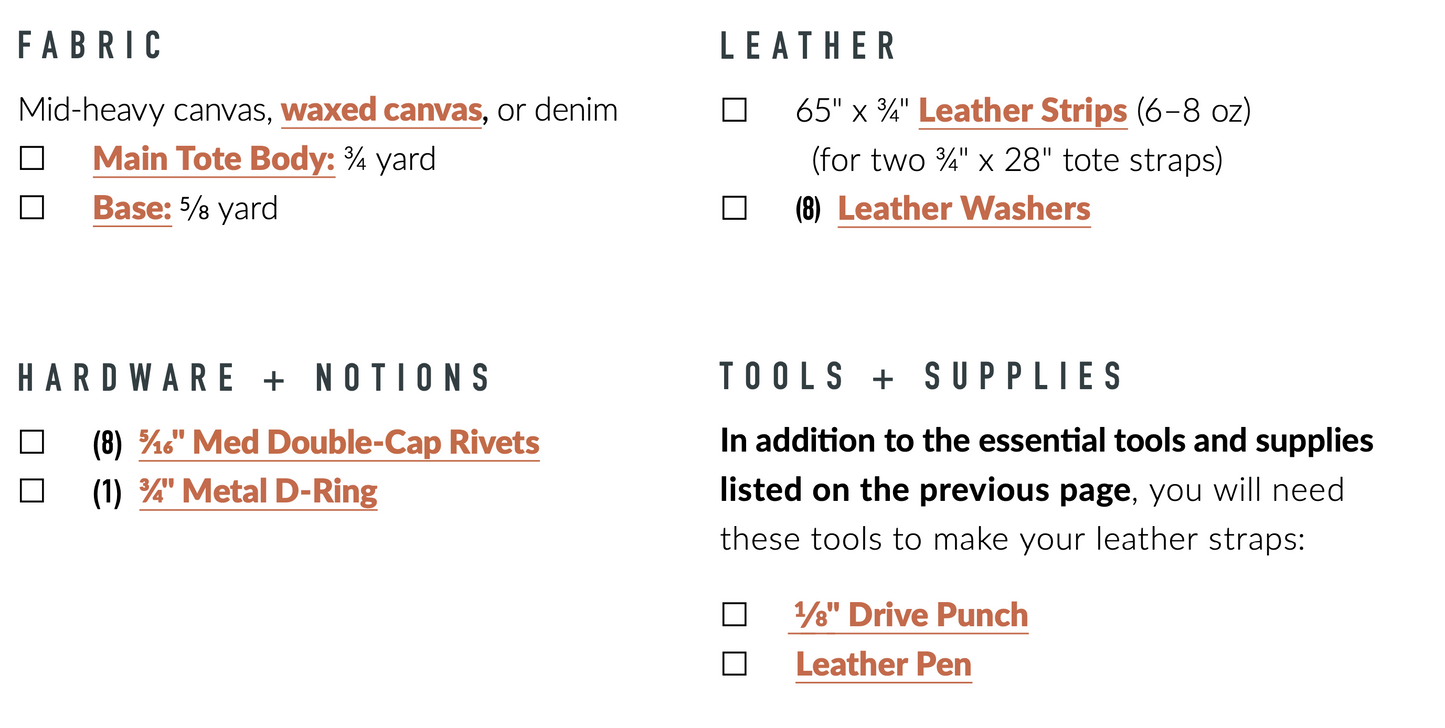This screenshot has width=1445, height=728.
Task: Visit the Leather Washers link
Action: [963, 208]
